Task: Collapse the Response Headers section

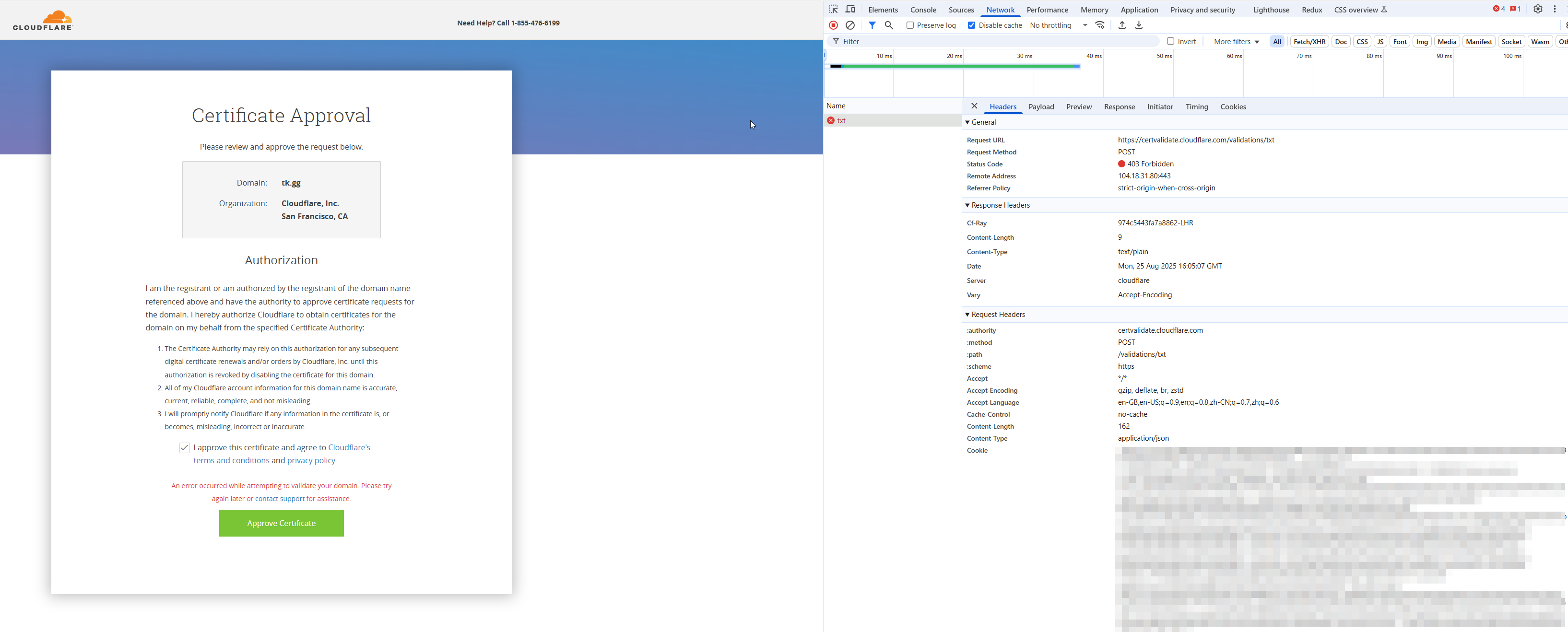Action: tap(1000, 205)
